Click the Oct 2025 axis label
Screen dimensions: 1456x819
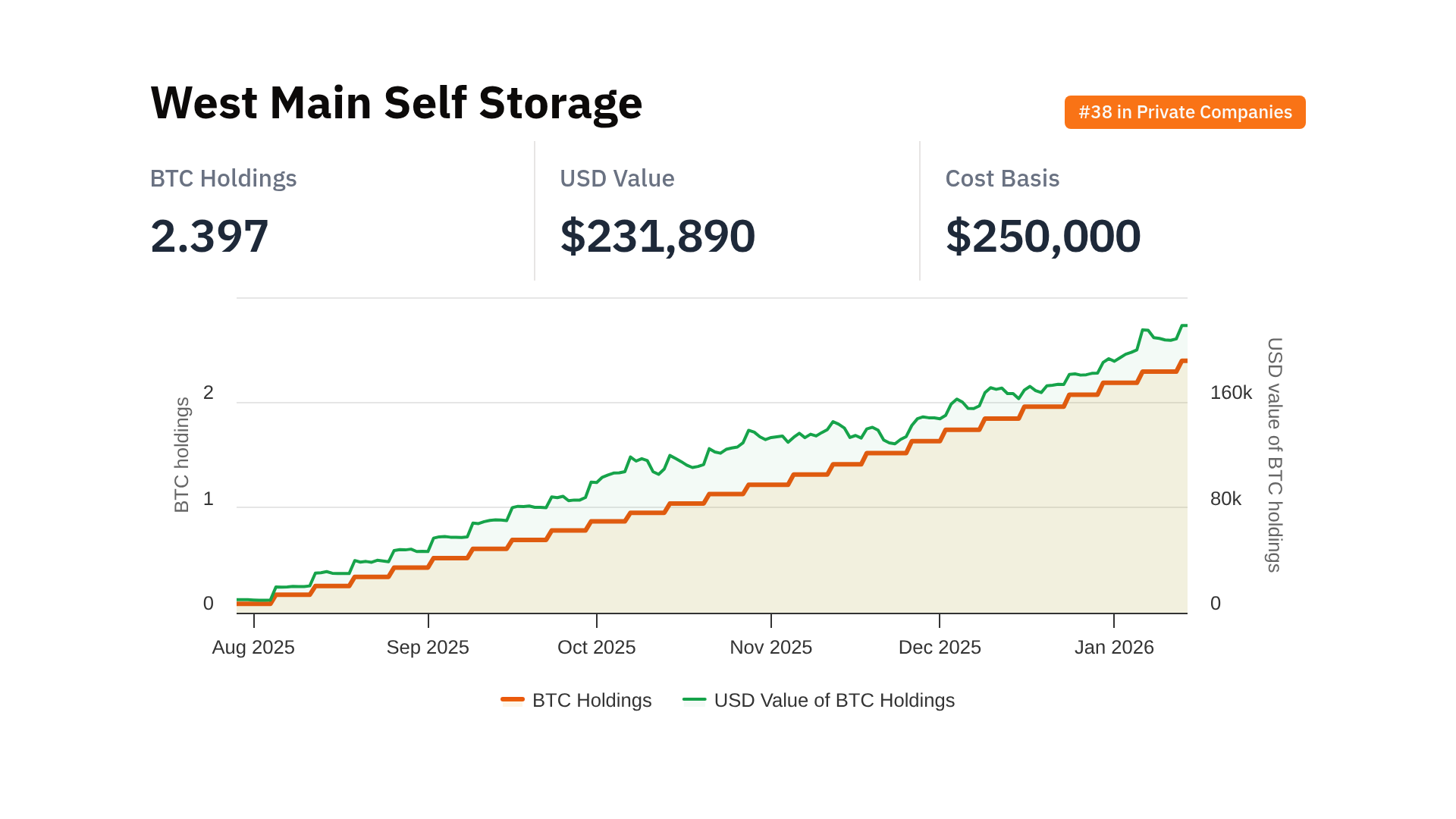(596, 647)
